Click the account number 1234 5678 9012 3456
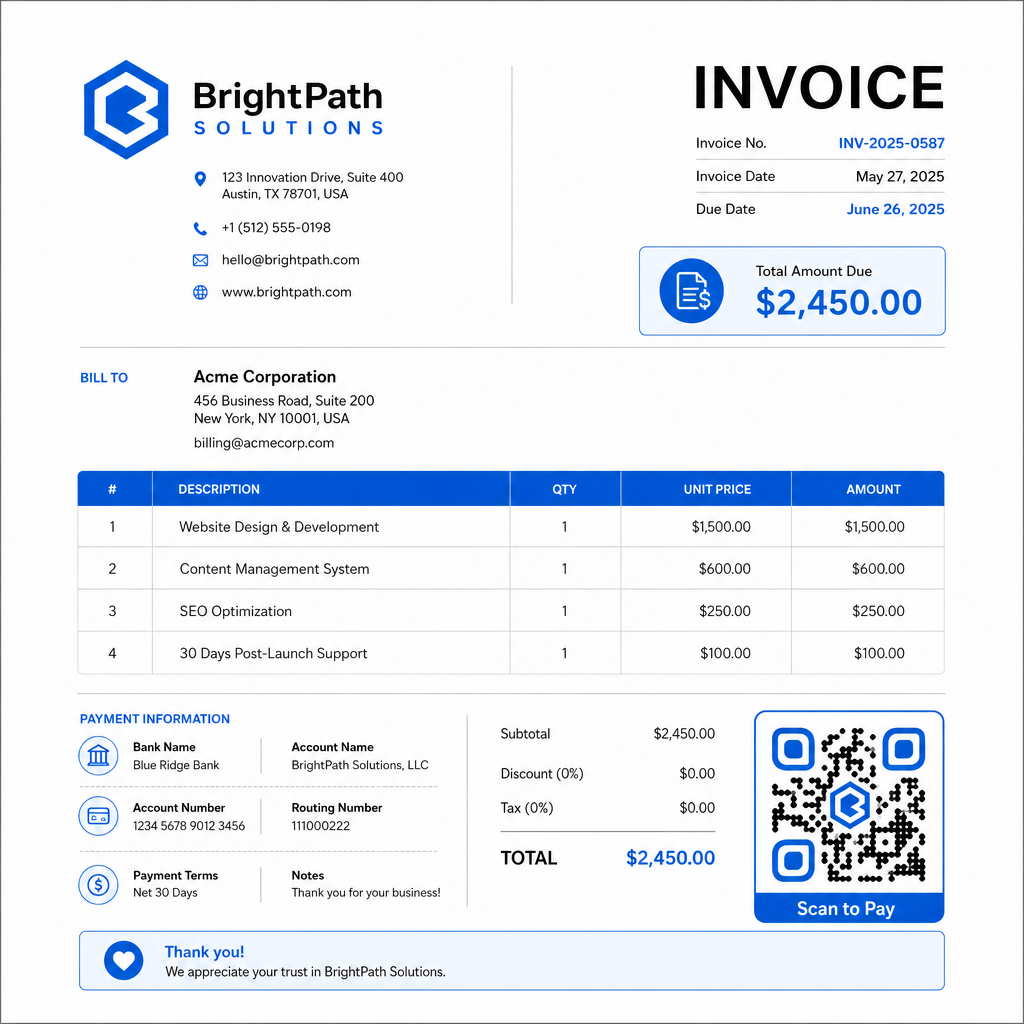 [189, 825]
